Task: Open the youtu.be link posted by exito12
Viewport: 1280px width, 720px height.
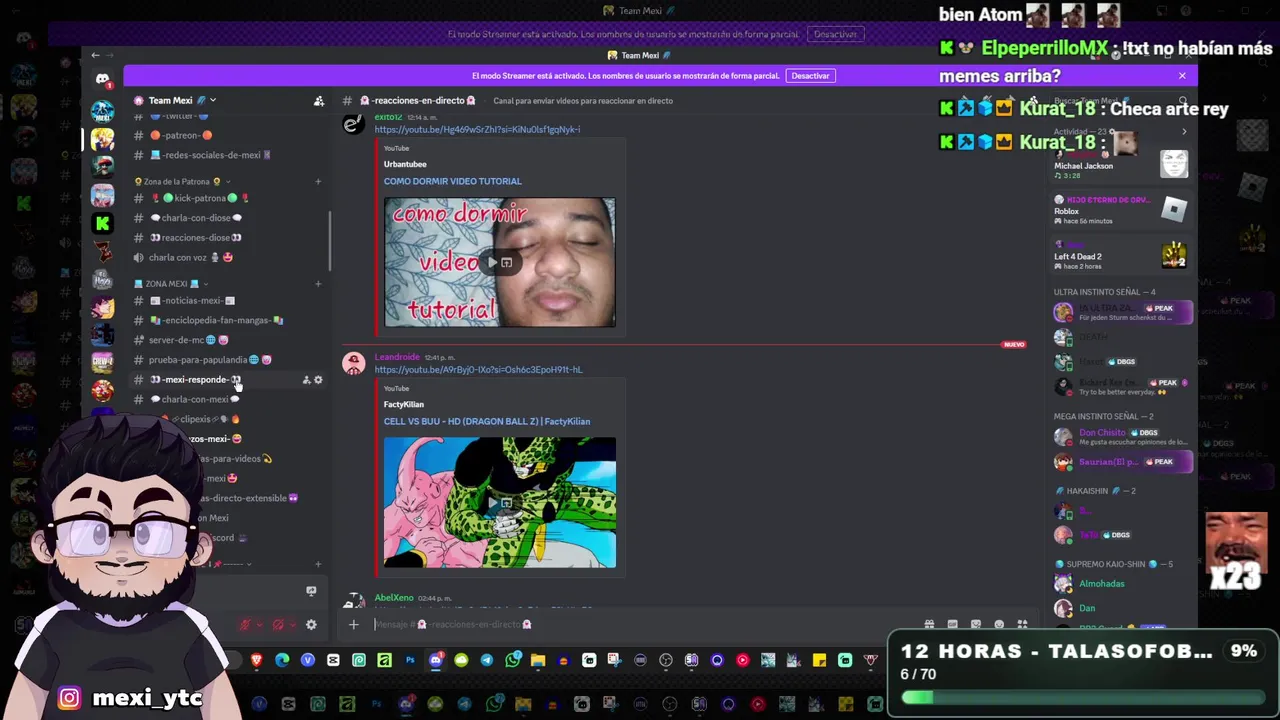Action: point(477,130)
